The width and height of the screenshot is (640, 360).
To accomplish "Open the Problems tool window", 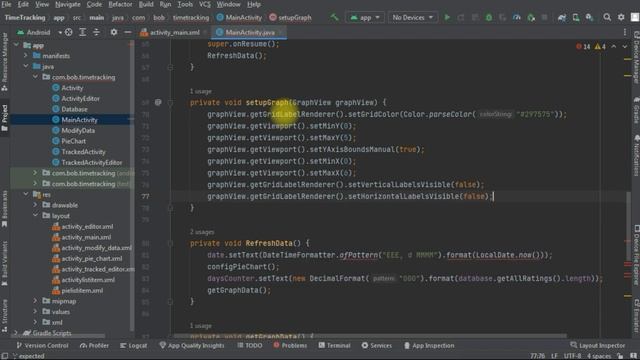I will [290, 345].
